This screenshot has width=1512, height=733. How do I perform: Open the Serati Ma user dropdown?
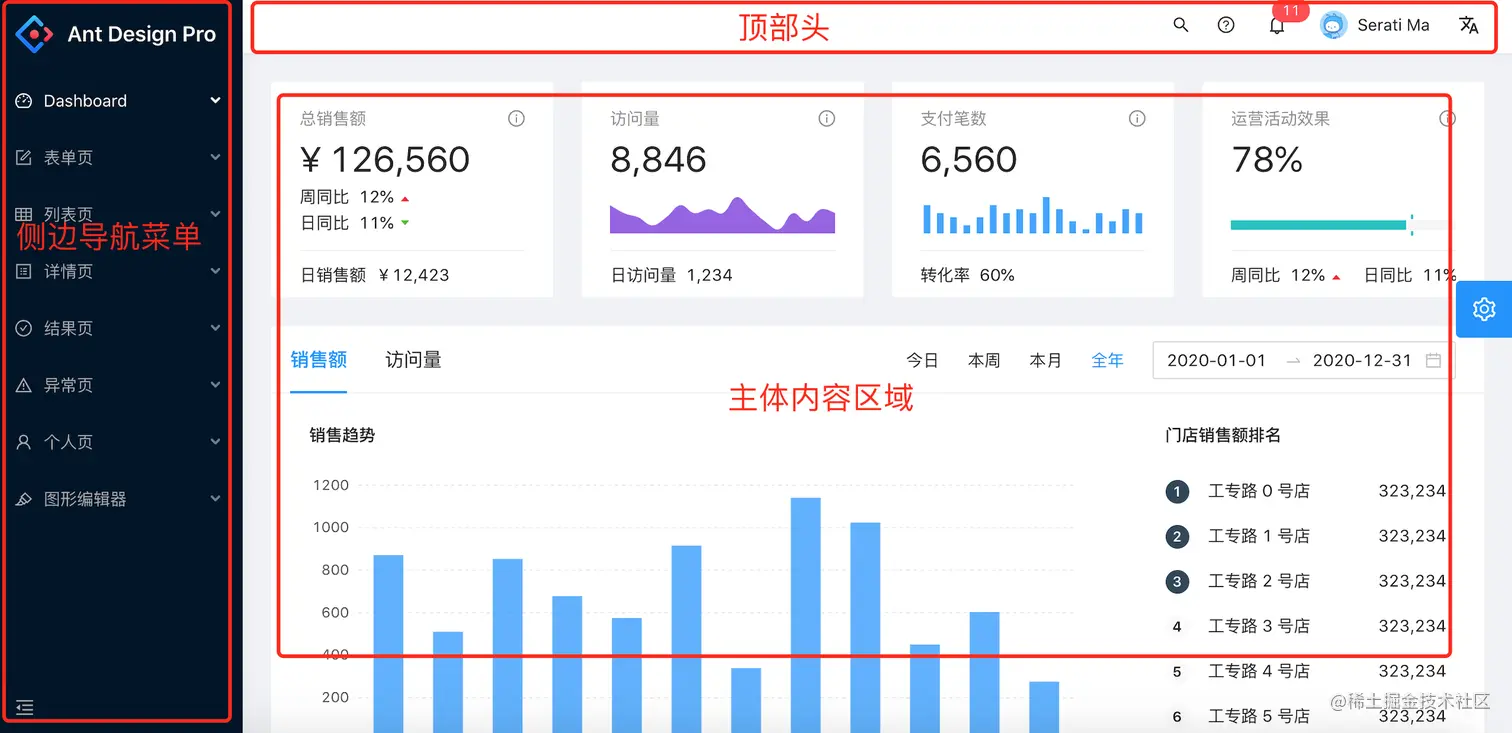click(1375, 25)
